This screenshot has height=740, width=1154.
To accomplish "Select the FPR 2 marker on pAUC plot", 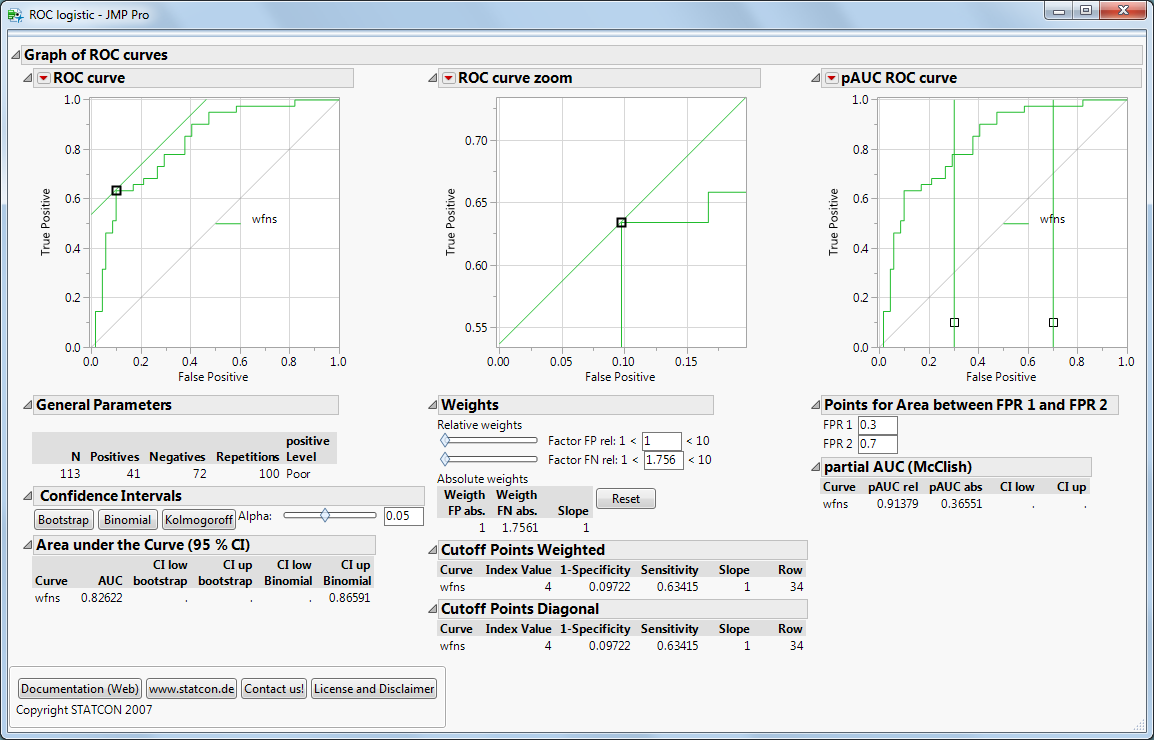I will (x=1053, y=322).
